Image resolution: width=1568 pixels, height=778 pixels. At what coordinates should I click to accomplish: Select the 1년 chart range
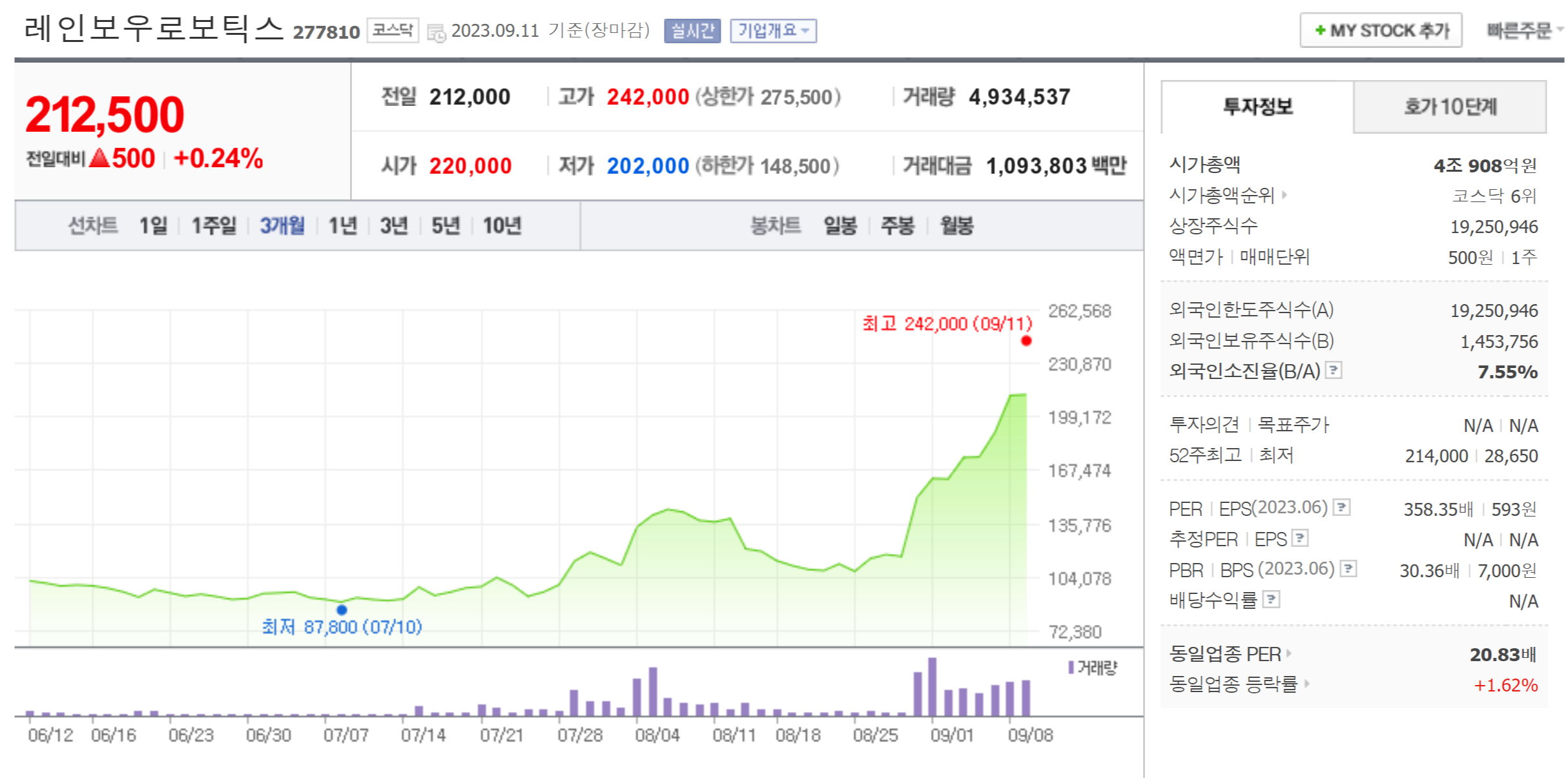(342, 225)
